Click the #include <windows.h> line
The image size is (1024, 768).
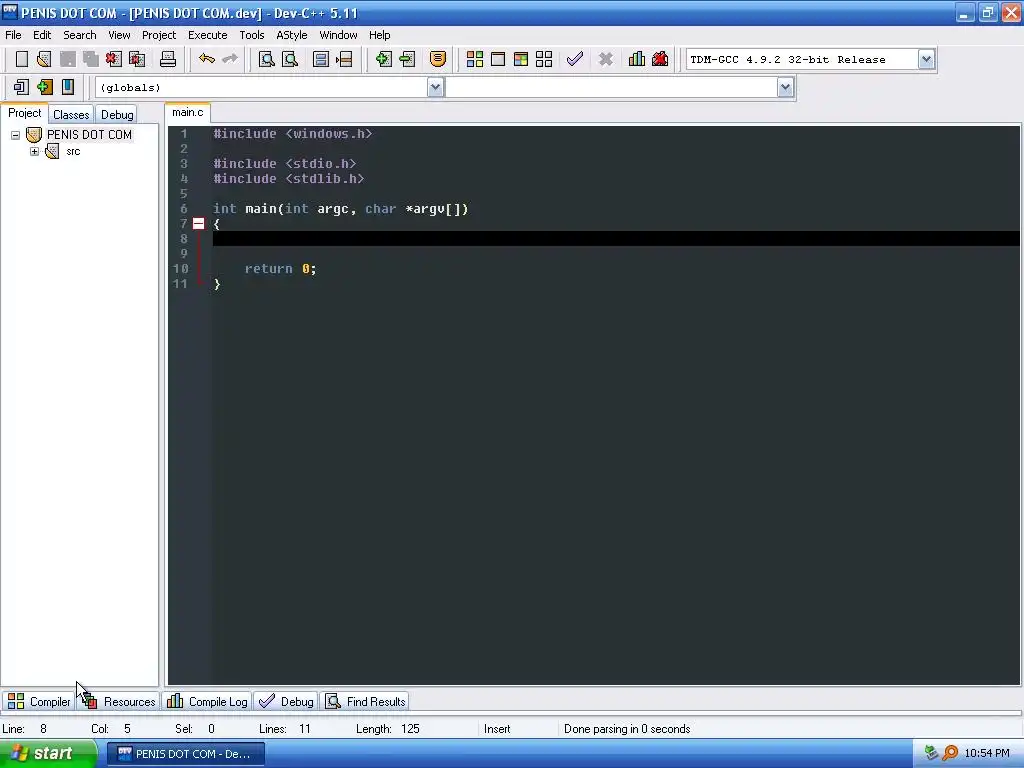tap(293, 133)
